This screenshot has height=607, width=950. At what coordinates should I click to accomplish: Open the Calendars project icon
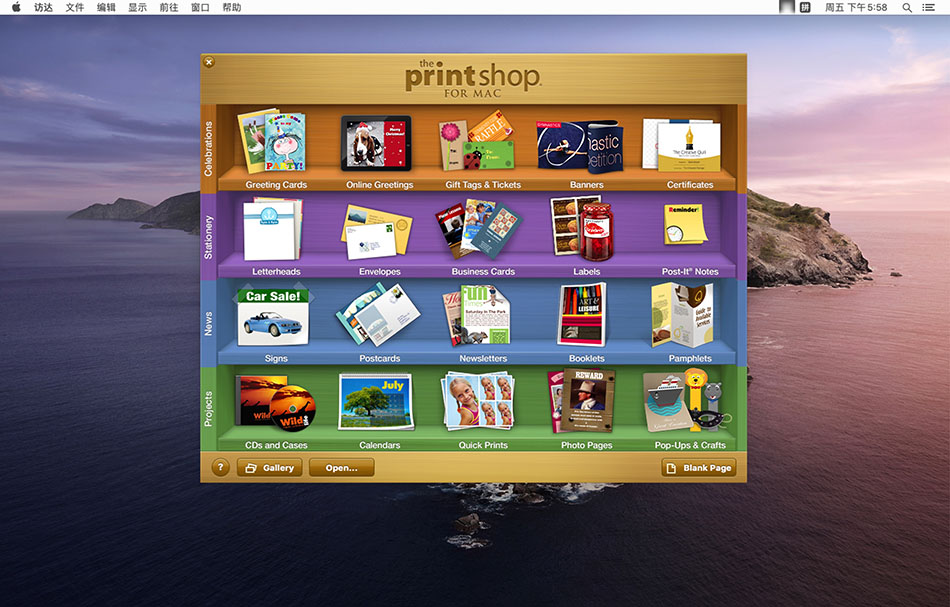coord(377,403)
